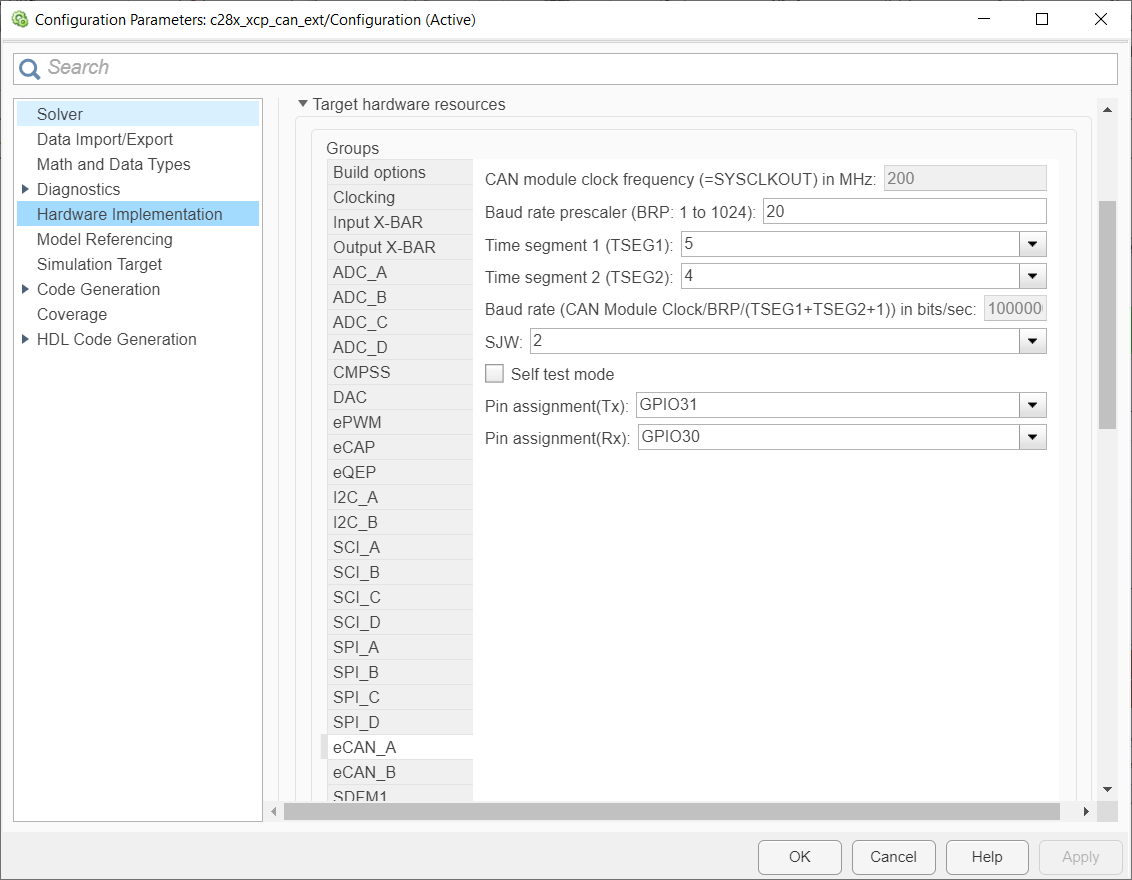Viewport: 1132px width, 880px height.
Task: Click the Simulink logo in the title bar
Action: click(x=18, y=18)
